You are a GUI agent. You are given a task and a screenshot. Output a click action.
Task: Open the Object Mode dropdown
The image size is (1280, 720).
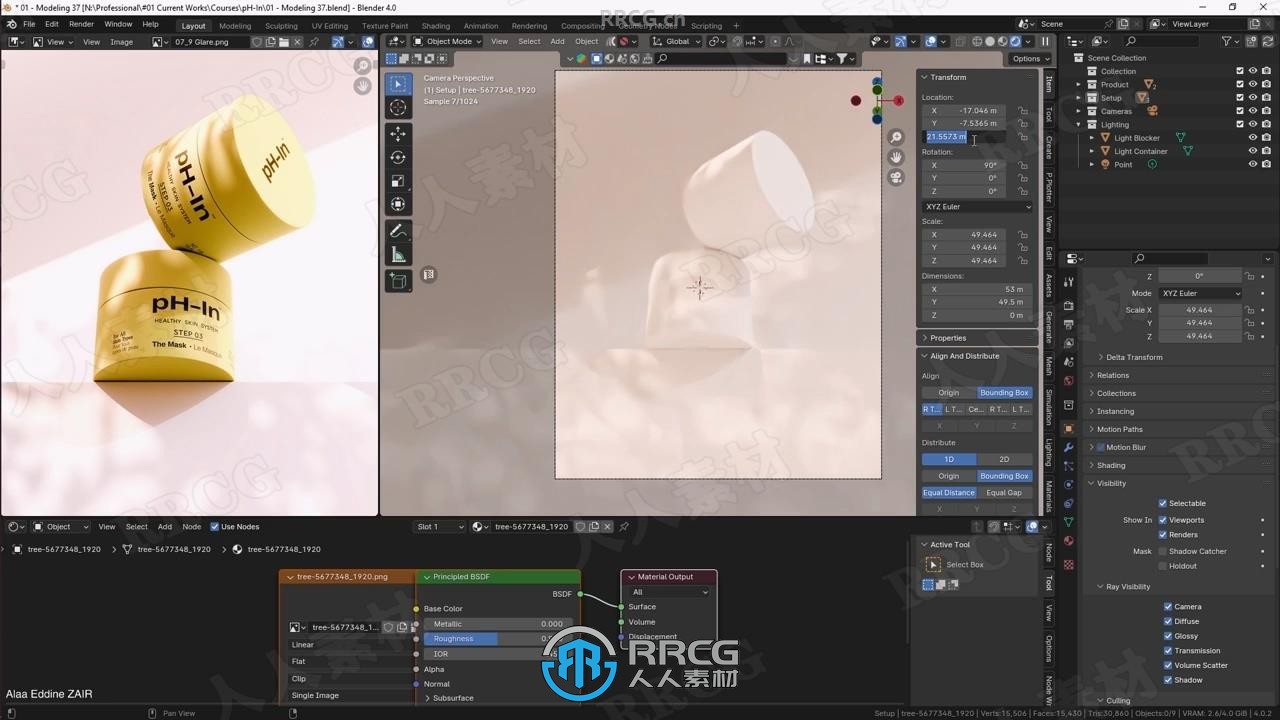click(447, 41)
